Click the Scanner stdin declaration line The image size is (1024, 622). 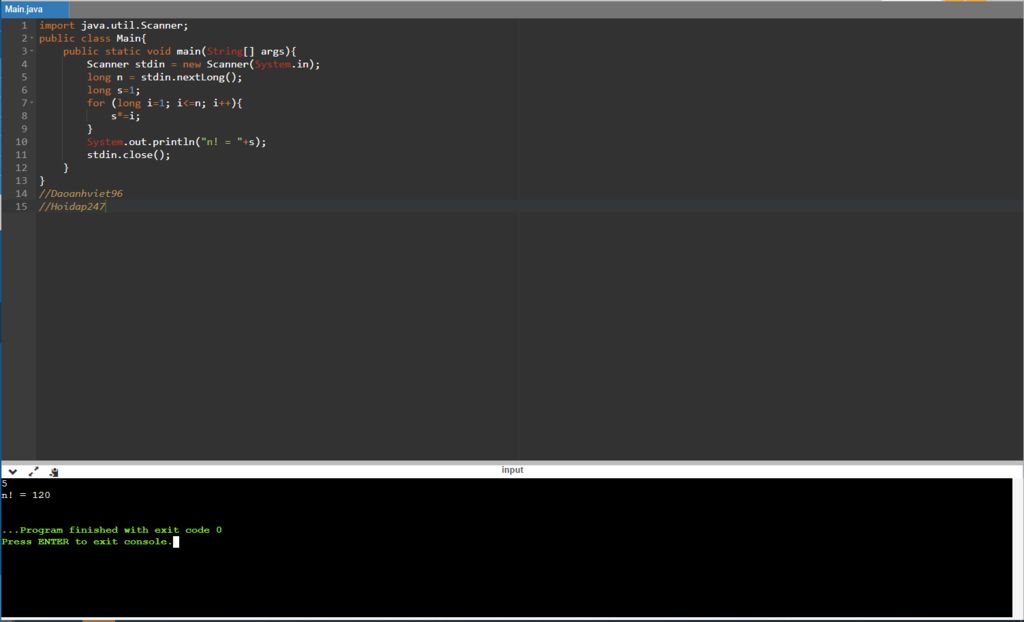(204, 64)
